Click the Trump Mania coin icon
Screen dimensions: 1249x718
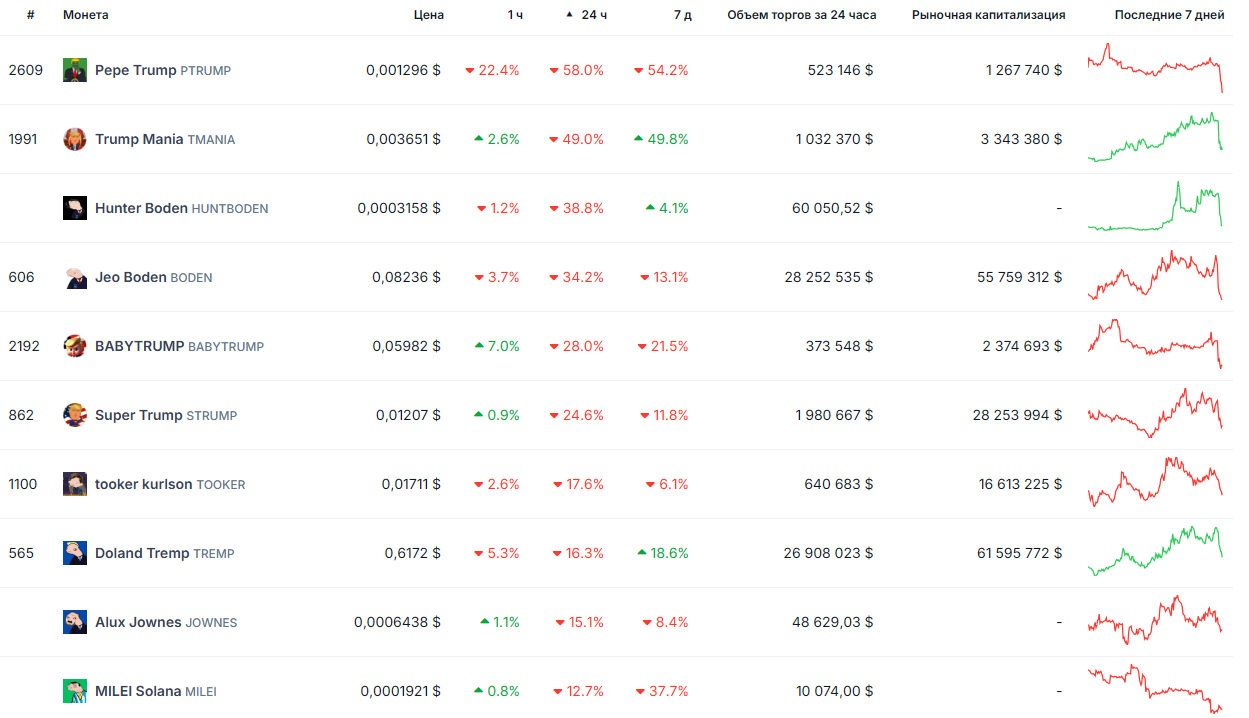pos(75,139)
